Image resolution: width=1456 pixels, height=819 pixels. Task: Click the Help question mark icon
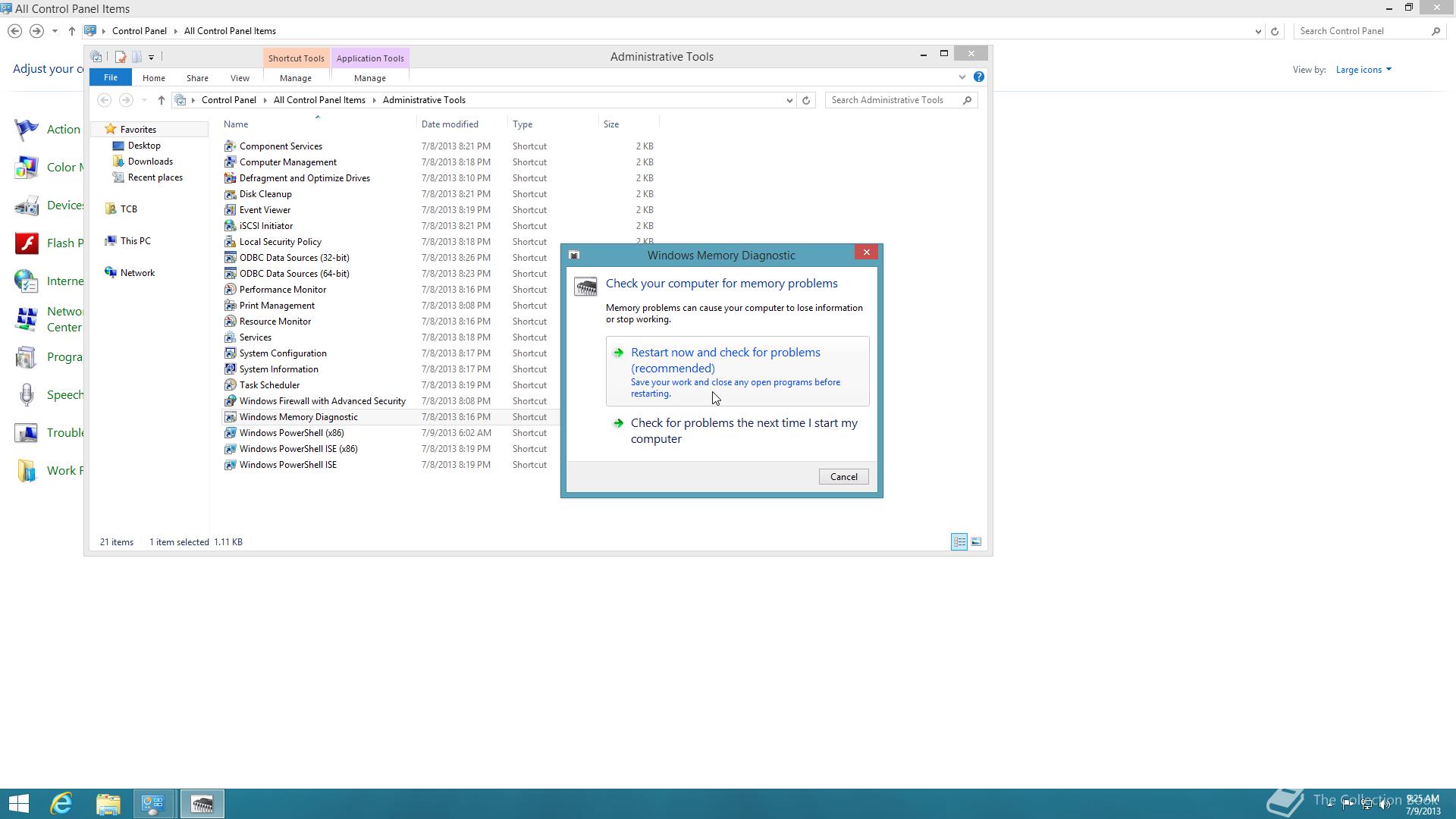tap(979, 77)
